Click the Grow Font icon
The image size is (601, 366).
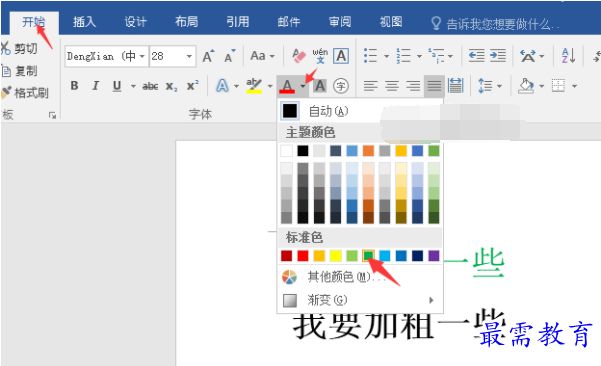pos(209,56)
